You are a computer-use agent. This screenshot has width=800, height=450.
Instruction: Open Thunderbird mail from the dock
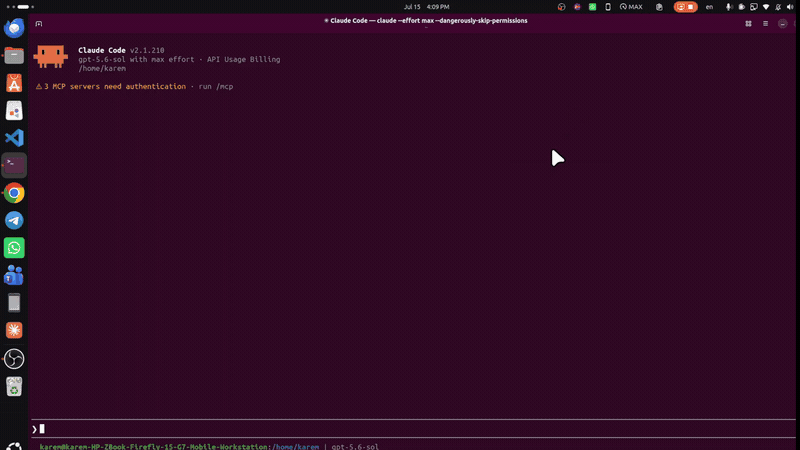(14, 28)
